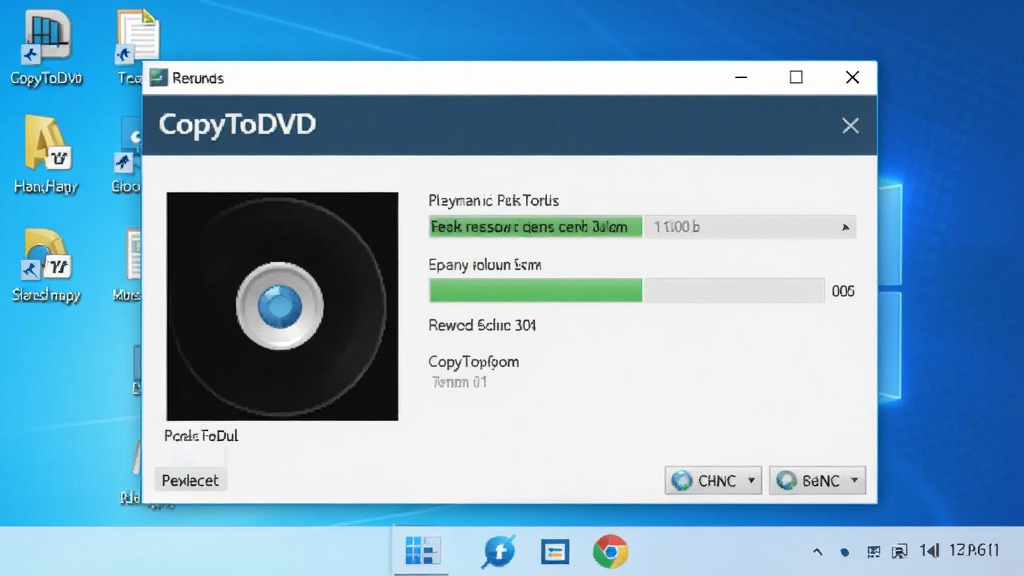Expand the Feak ressour dropdown arrow
This screenshot has height=576, width=1024.
845,227
